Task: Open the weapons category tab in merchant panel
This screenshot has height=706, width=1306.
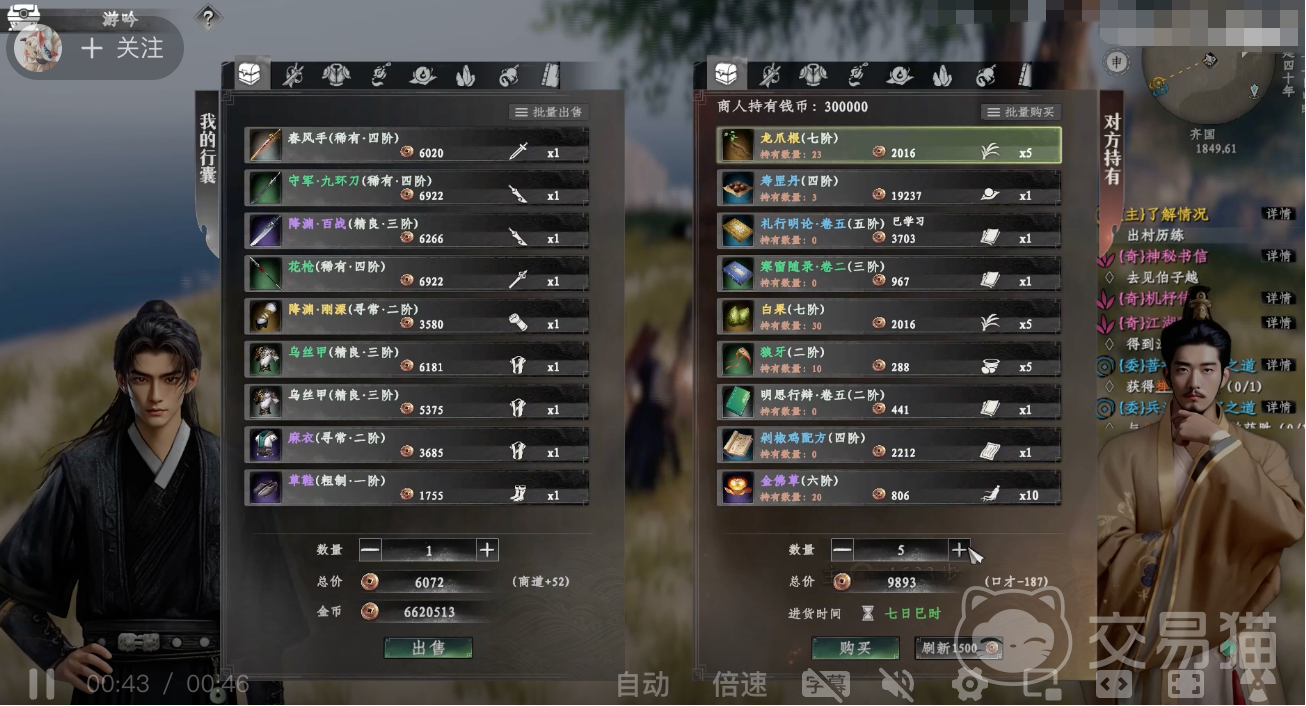Action: click(769, 75)
